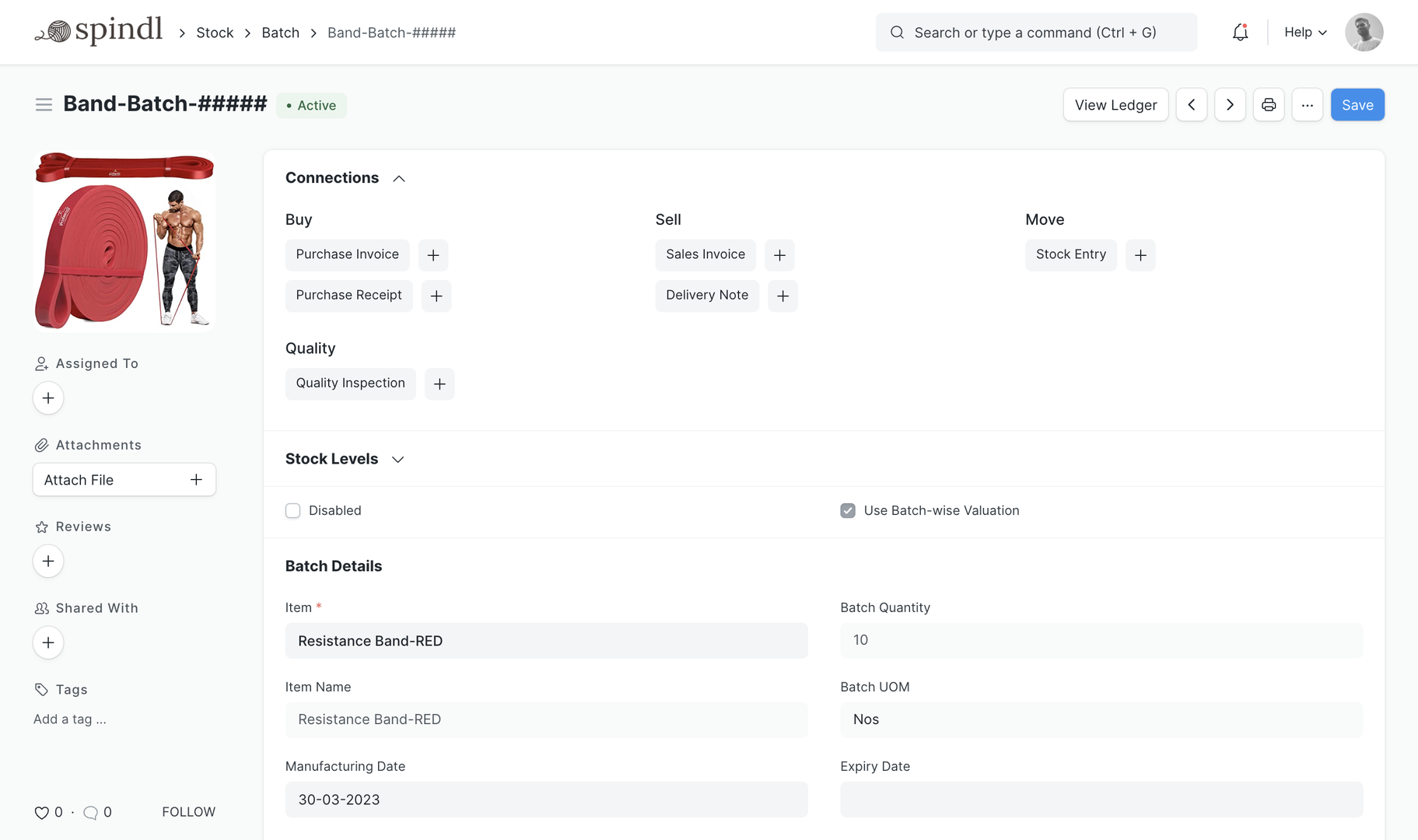This screenshot has width=1418, height=840.
Task: Add a new Purchase Invoice connection
Action: point(433,255)
